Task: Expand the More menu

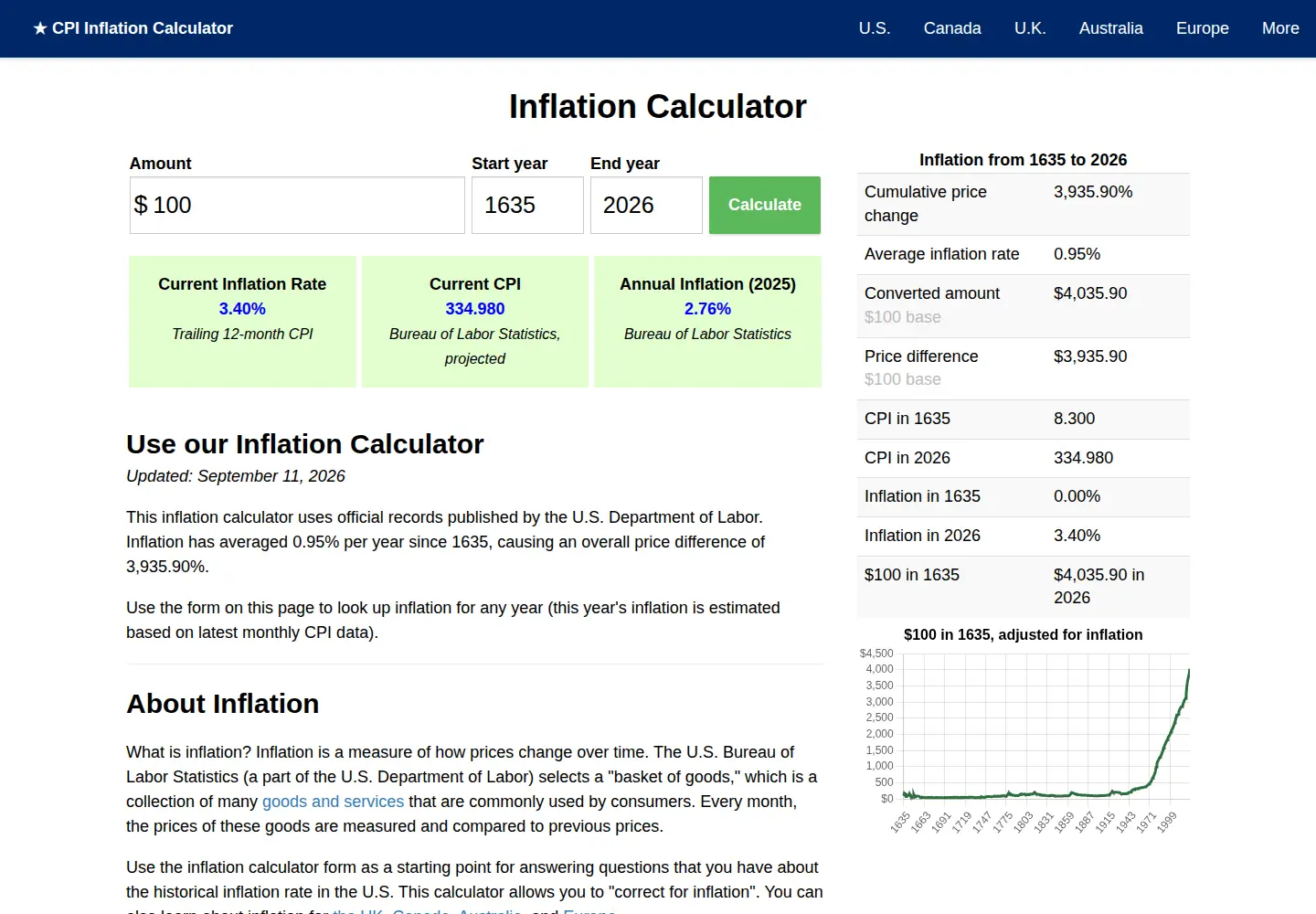Action: point(1280,28)
